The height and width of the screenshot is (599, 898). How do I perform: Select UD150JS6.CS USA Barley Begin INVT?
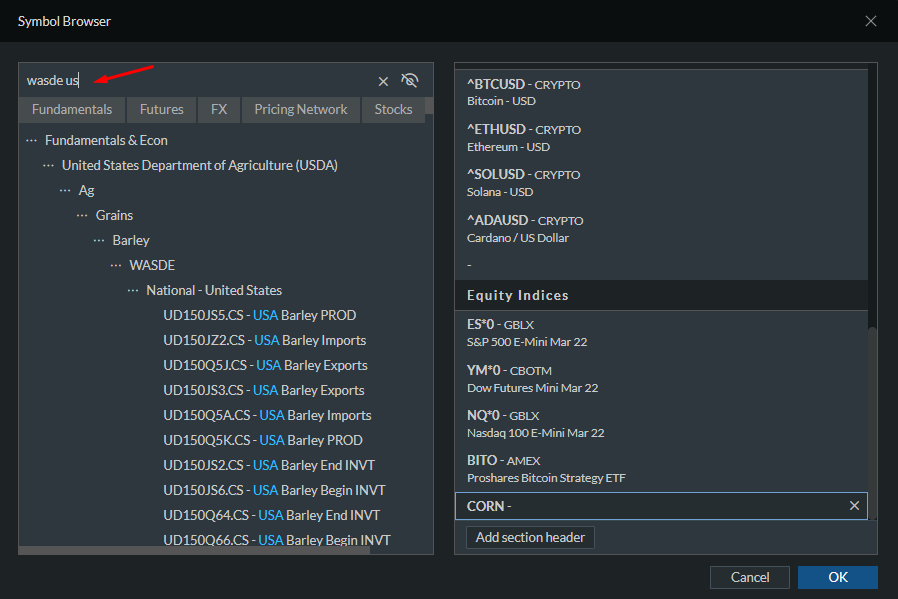(x=274, y=490)
